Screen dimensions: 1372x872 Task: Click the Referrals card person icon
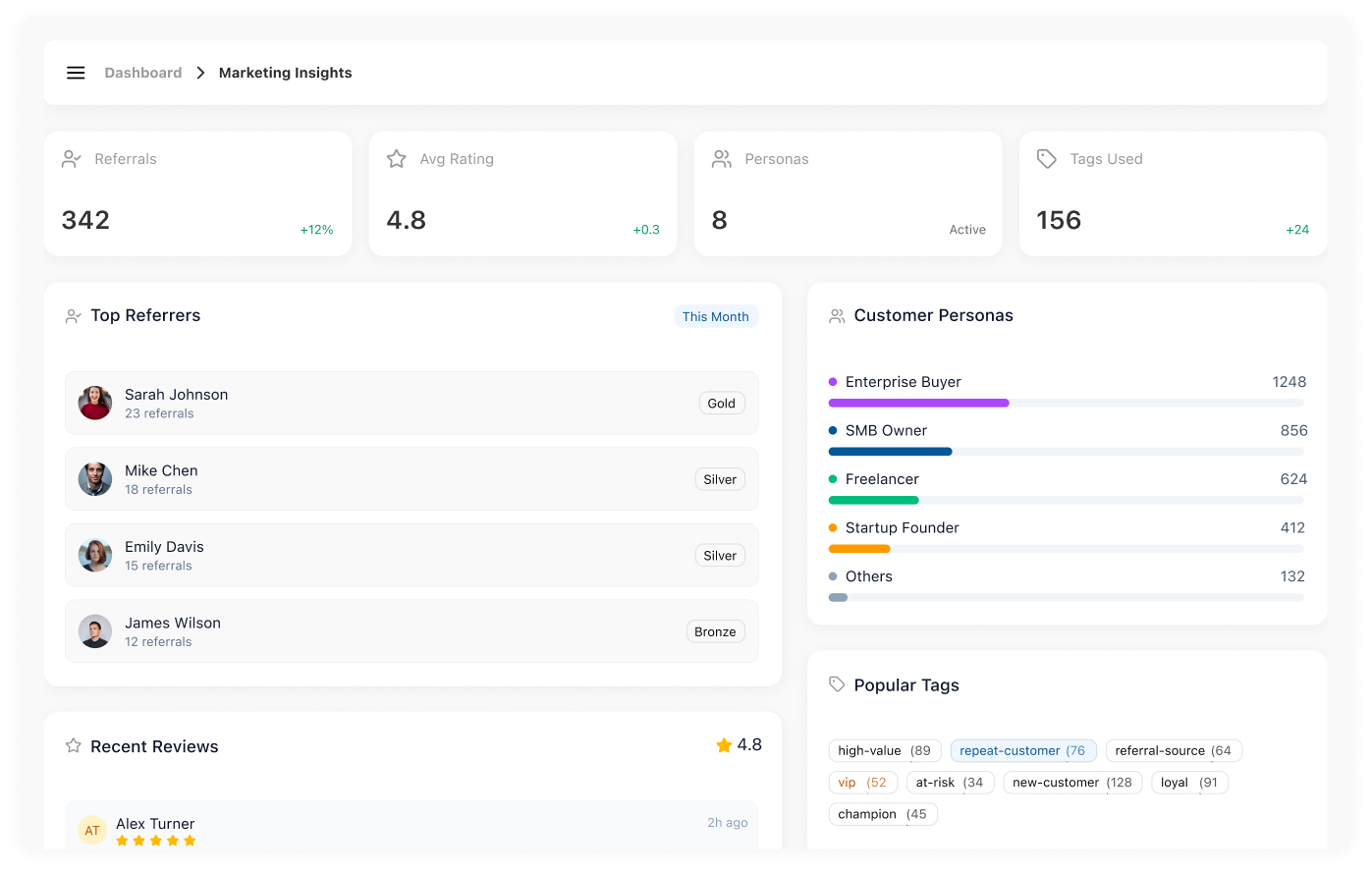(72, 159)
